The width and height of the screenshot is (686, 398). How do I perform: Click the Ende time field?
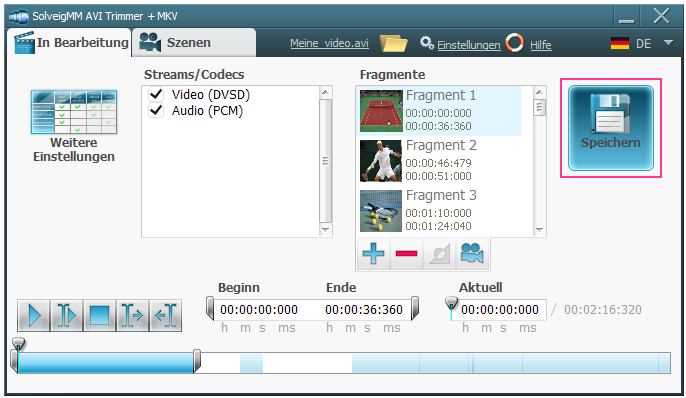(x=364, y=310)
